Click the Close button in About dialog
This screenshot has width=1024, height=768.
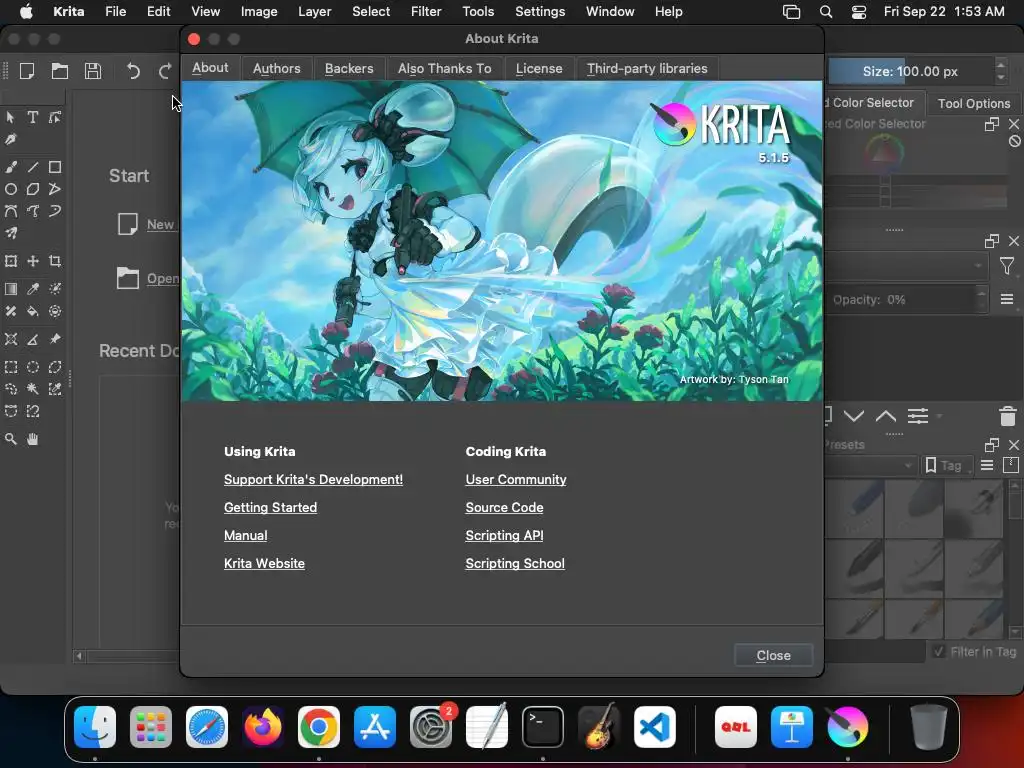click(x=773, y=655)
